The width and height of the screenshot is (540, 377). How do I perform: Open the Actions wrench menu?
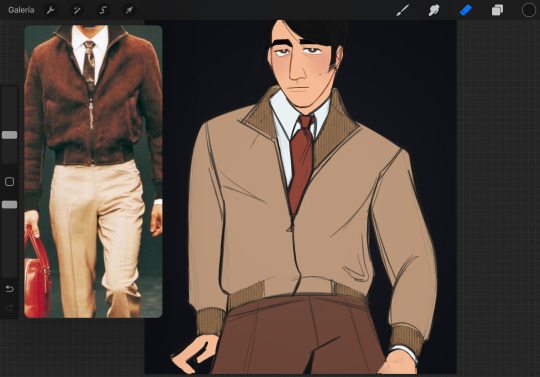pyautogui.click(x=50, y=10)
